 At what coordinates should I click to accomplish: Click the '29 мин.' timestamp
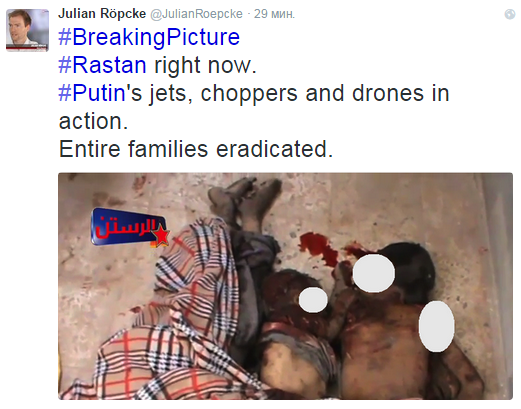(x=274, y=14)
